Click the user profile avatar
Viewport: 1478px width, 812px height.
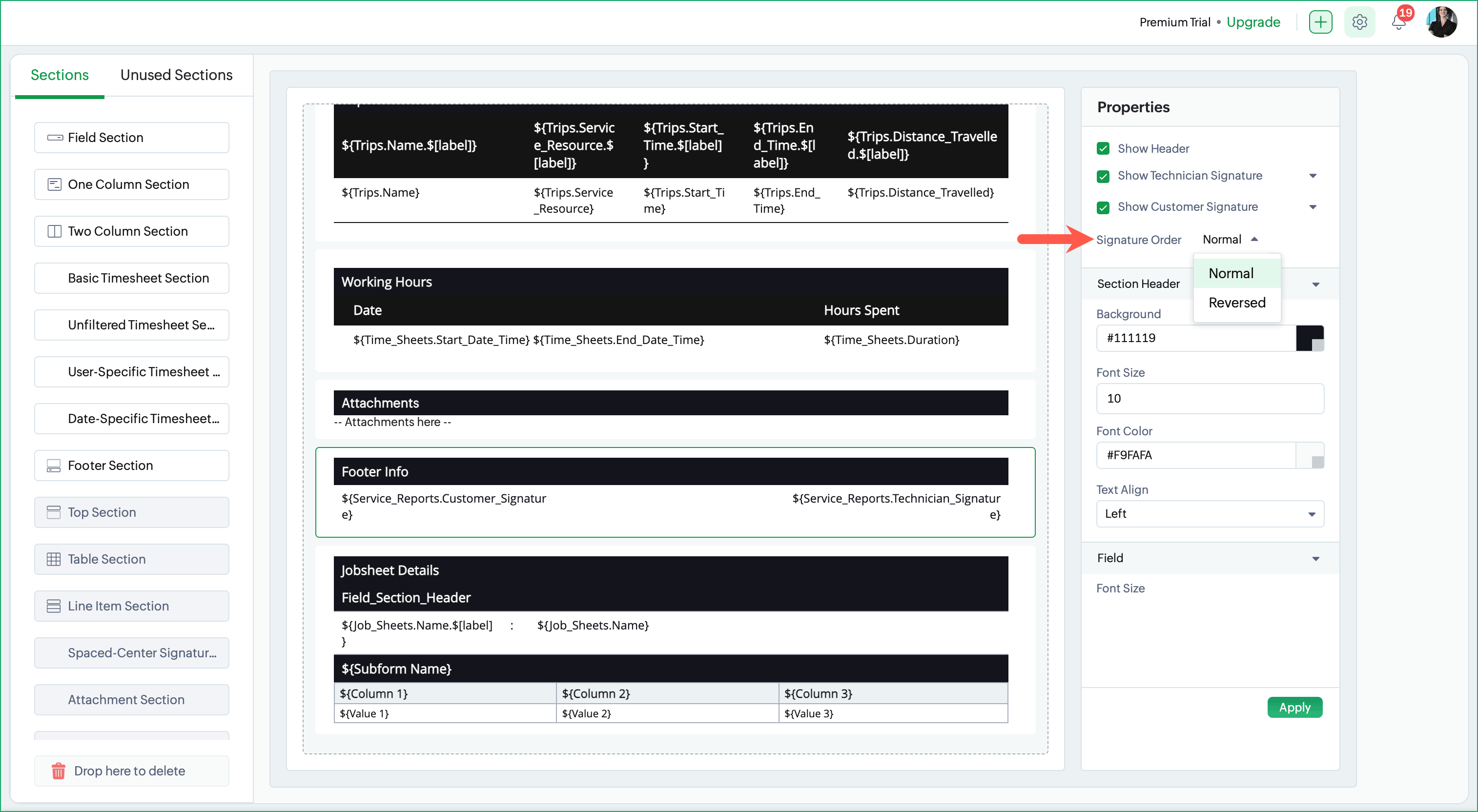point(1441,22)
